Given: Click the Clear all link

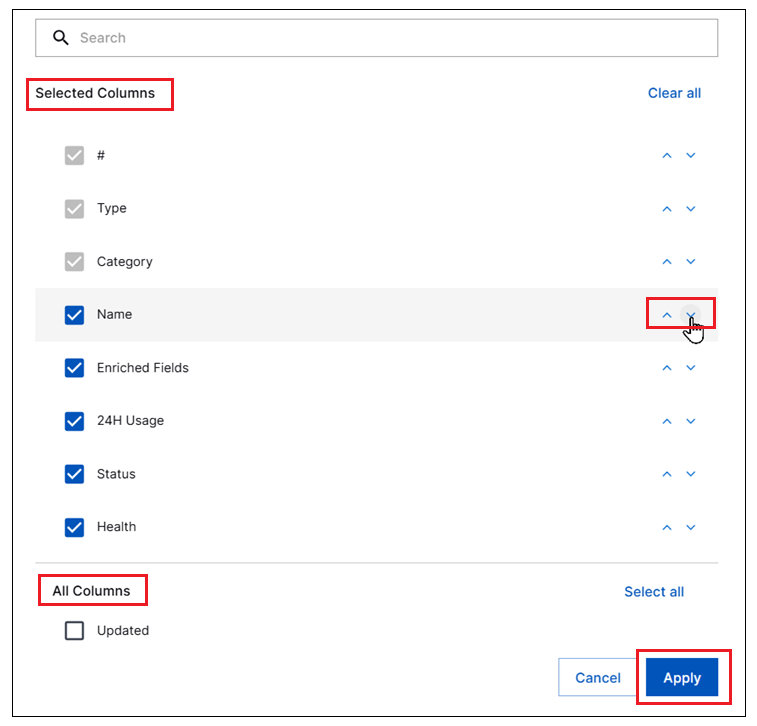Looking at the screenshot, I should [674, 93].
